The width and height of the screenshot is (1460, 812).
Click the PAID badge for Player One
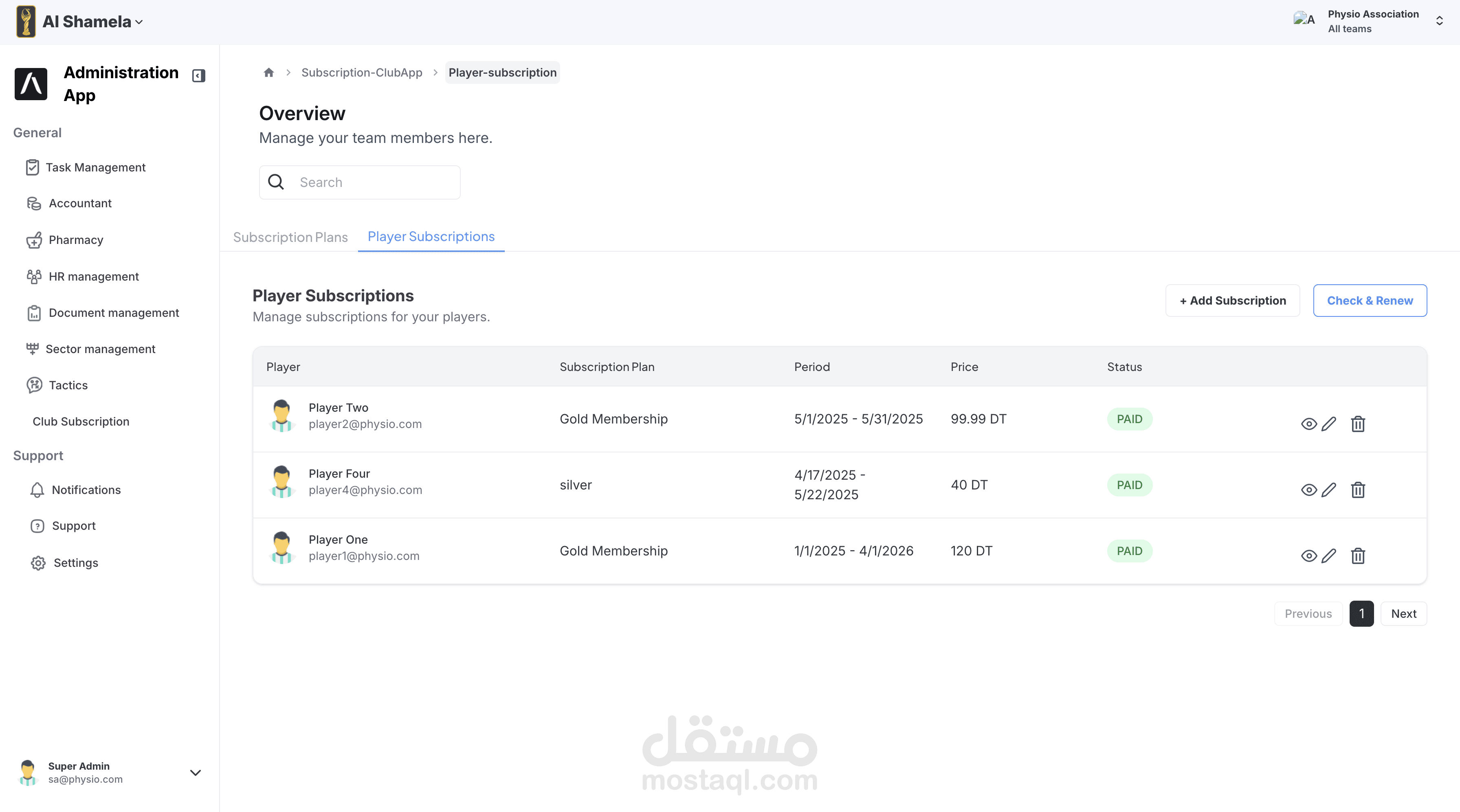pos(1129,551)
